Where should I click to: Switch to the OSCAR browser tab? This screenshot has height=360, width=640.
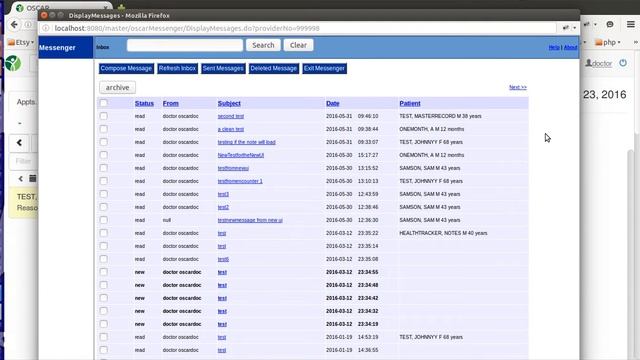pyautogui.click(x=61, y=7)
